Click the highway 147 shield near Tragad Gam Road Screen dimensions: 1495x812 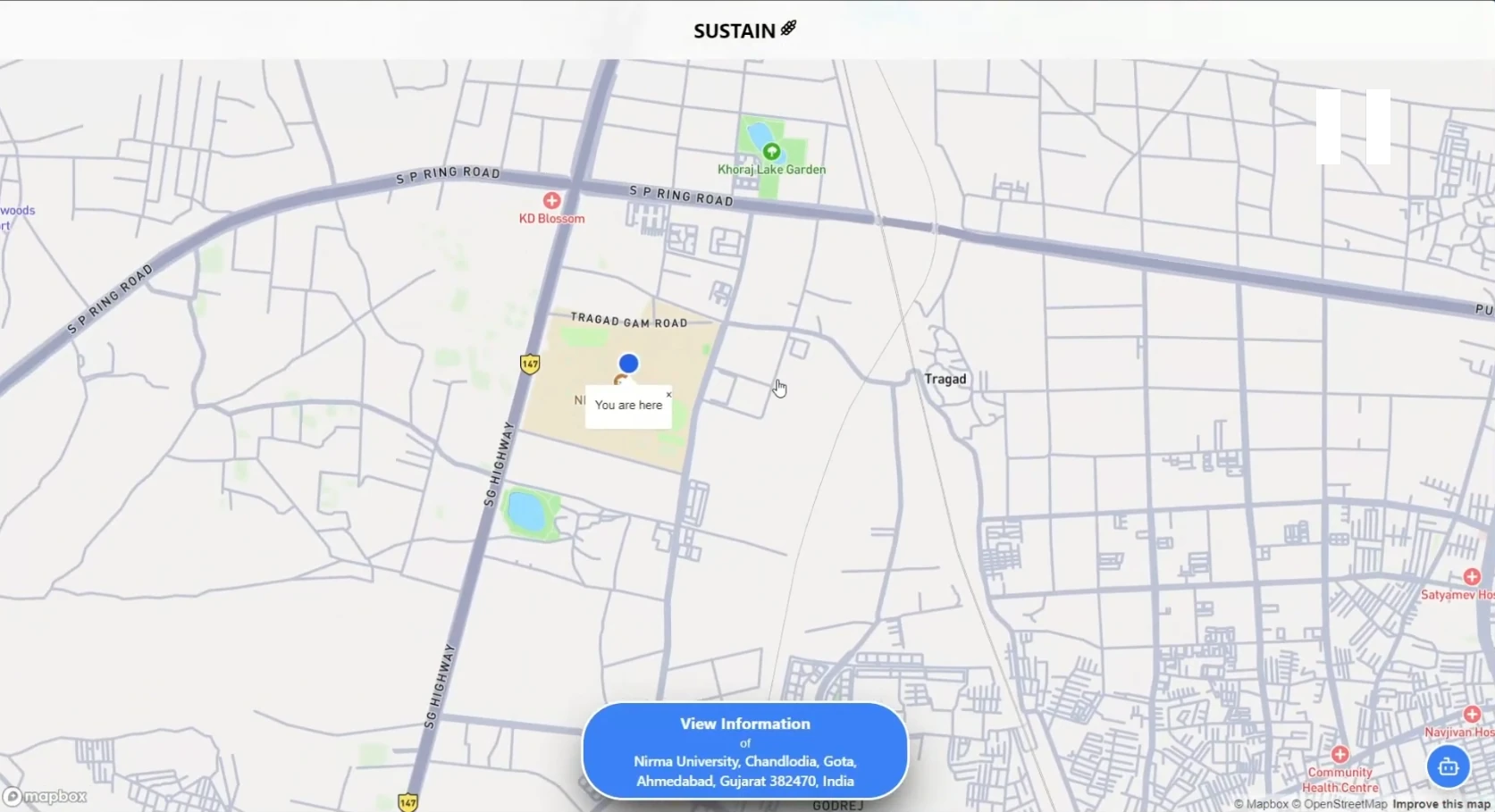click(x=530, y=364)
